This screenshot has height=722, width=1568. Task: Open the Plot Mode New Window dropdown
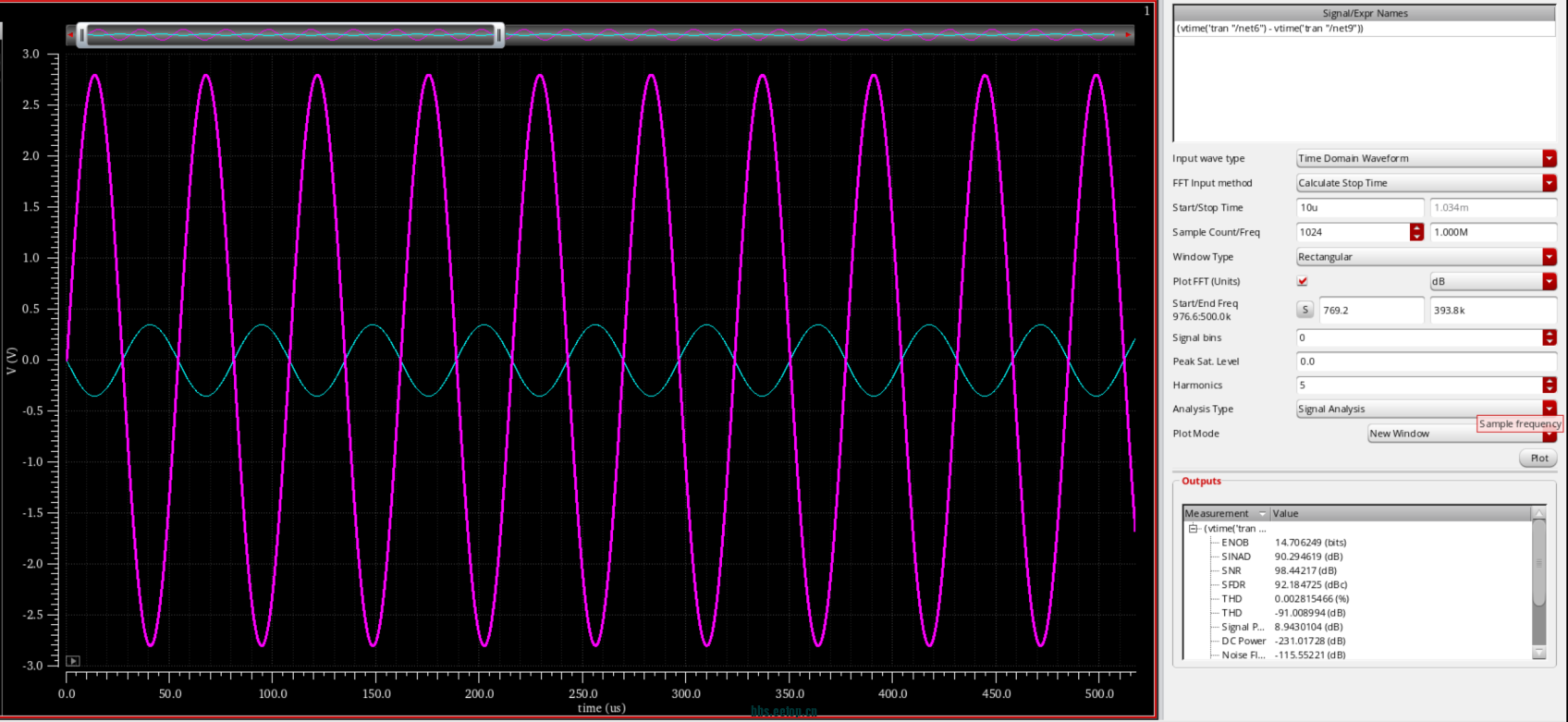1462,434
